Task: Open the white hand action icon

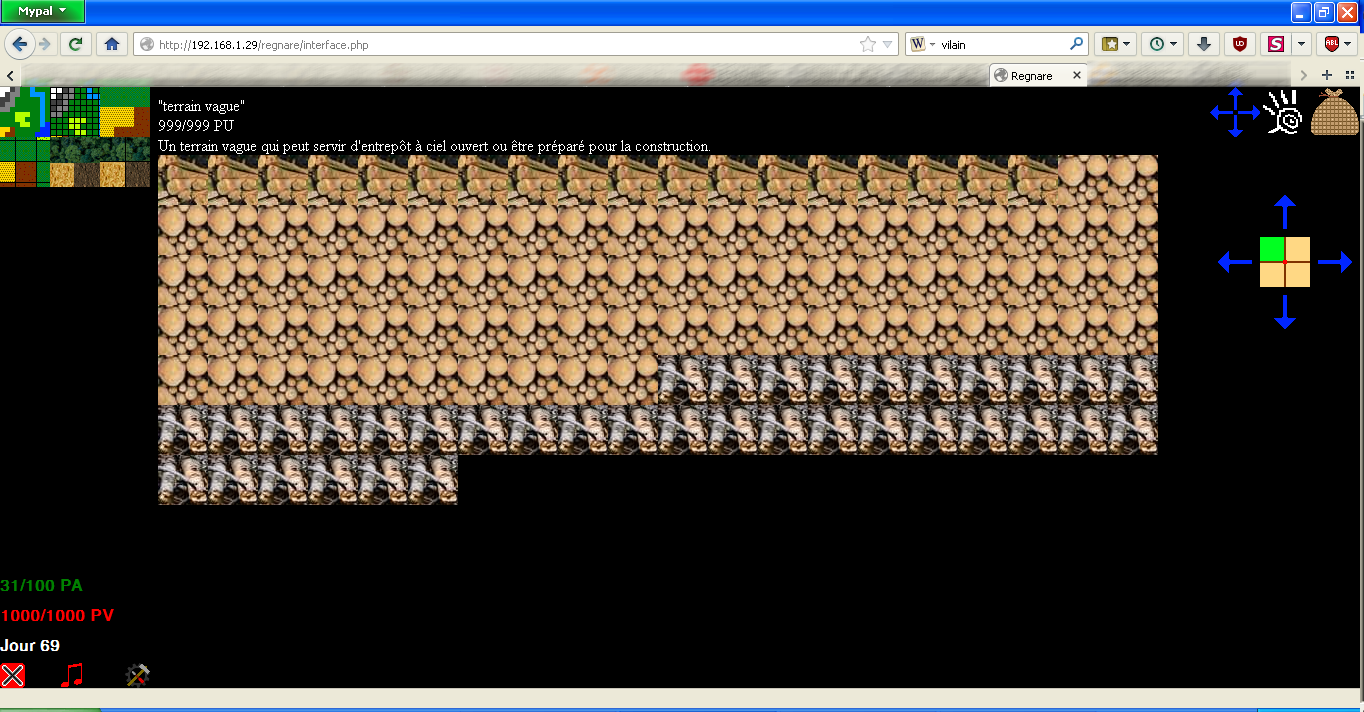Action: coord(1281,112)
